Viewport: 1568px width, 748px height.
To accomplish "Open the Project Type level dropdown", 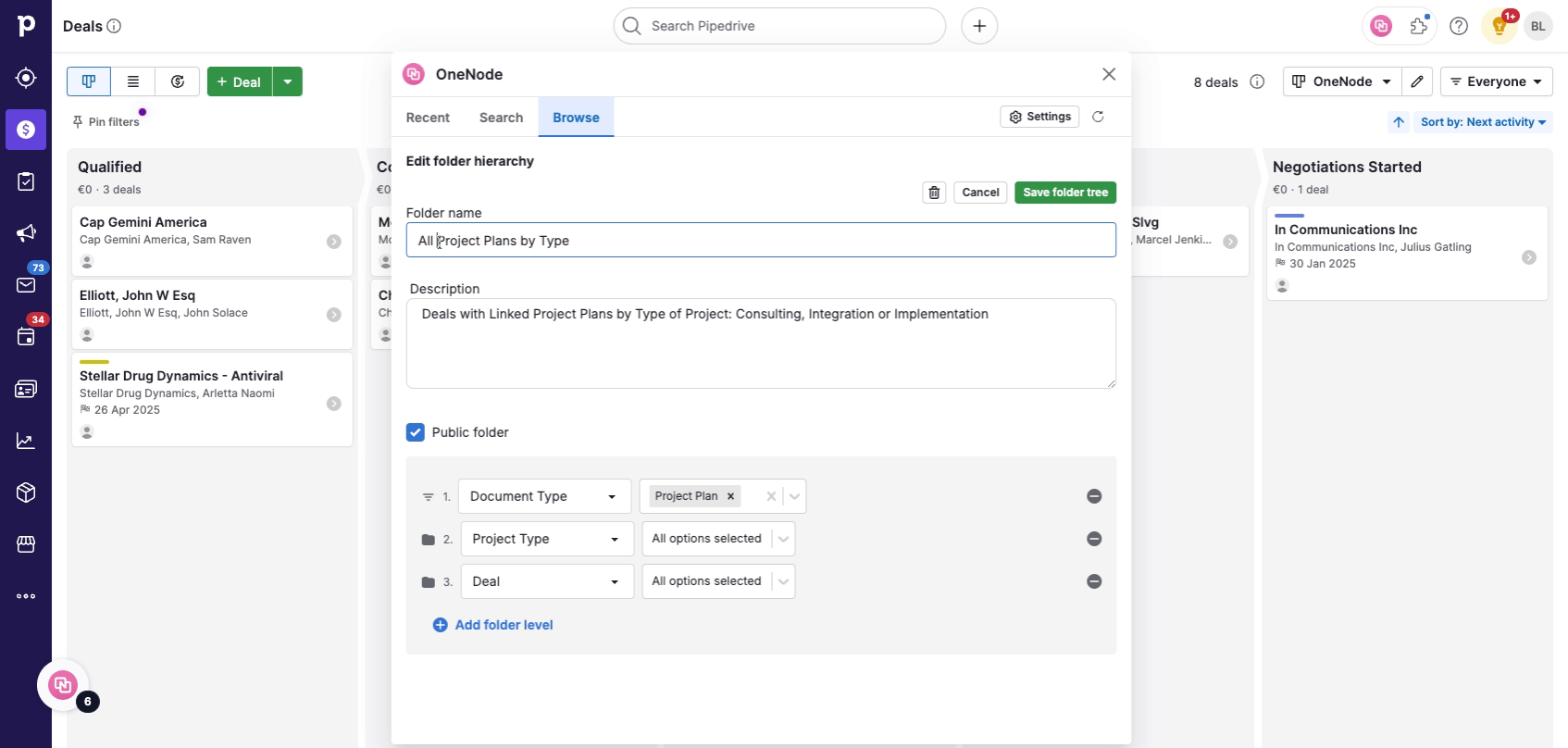I will [547, 539].
